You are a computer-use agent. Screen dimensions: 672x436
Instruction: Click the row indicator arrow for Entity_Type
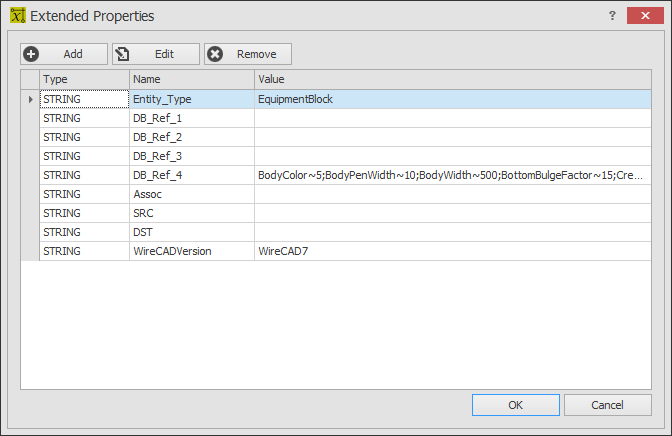click(30, 99)
